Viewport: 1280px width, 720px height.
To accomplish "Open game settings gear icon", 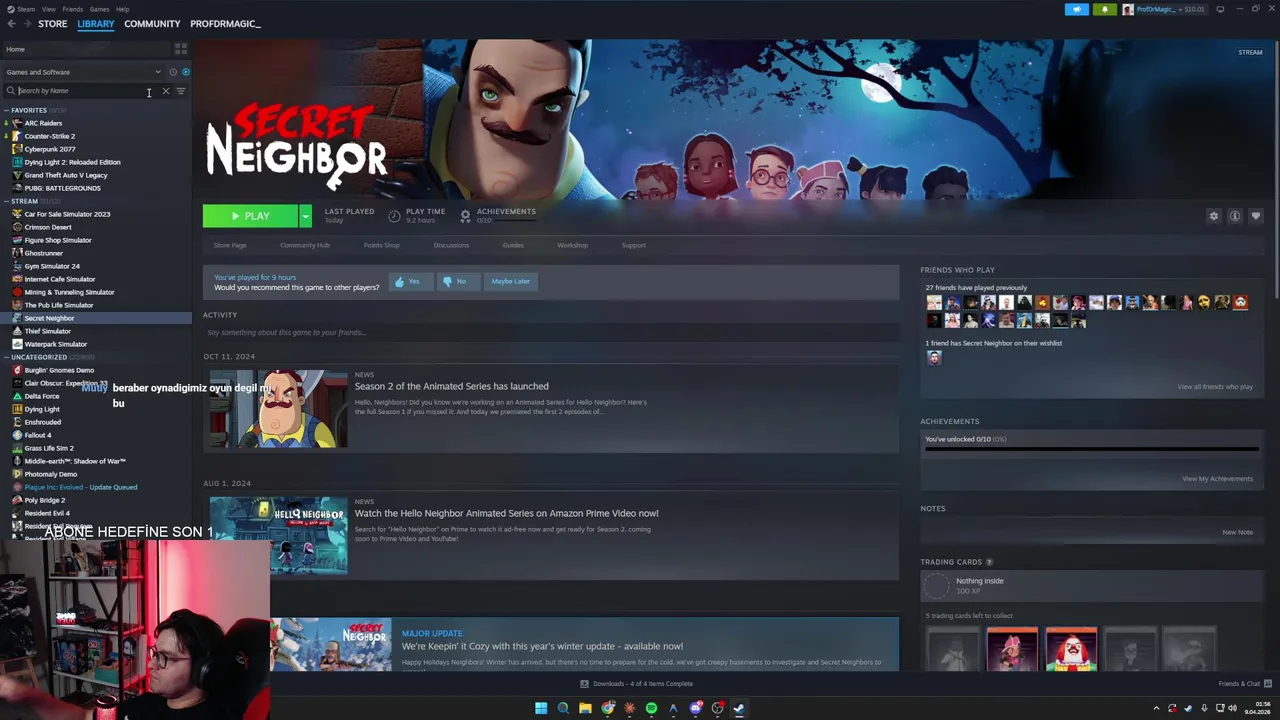I will pyautogui.click(x=1214, y=216).
